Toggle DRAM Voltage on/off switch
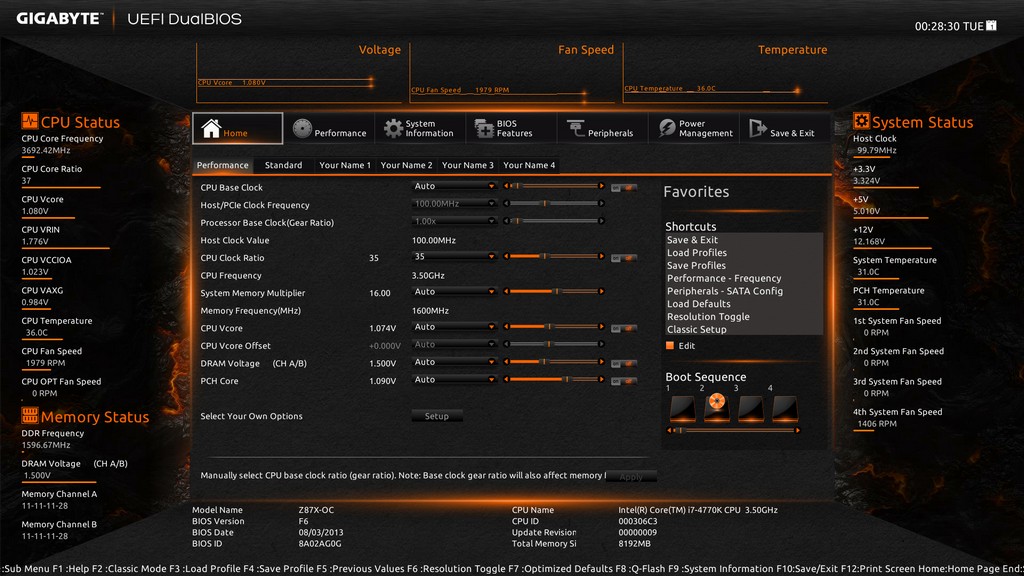This screenshot has height=576, width=1024. [x=624, y=364]
